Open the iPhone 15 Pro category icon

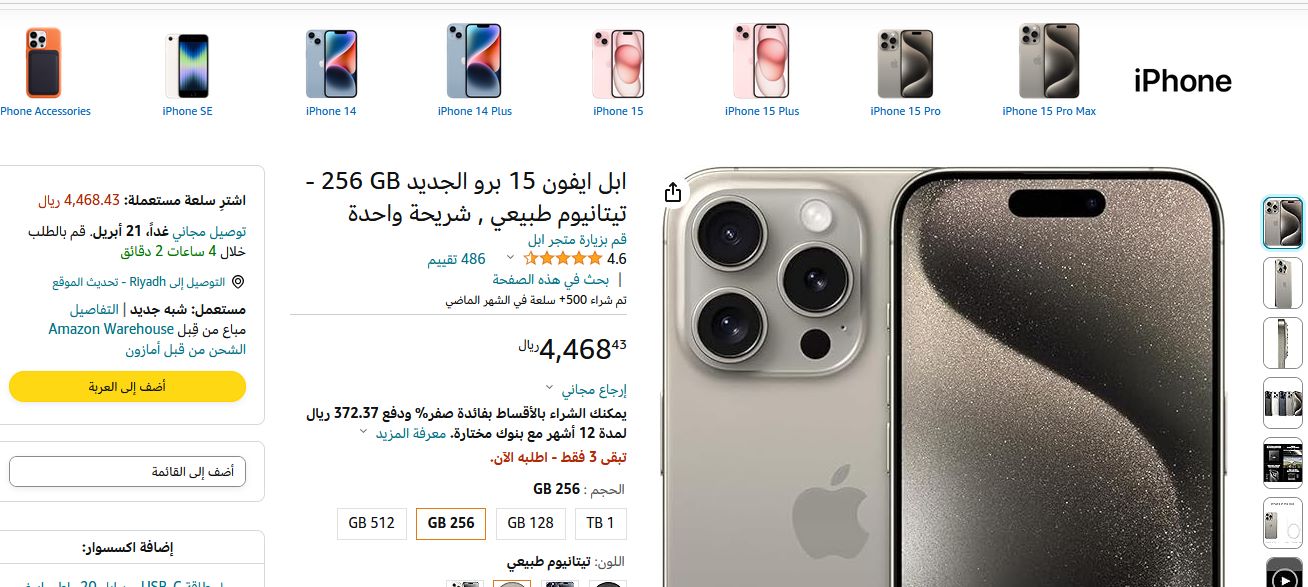pos(905,63)
